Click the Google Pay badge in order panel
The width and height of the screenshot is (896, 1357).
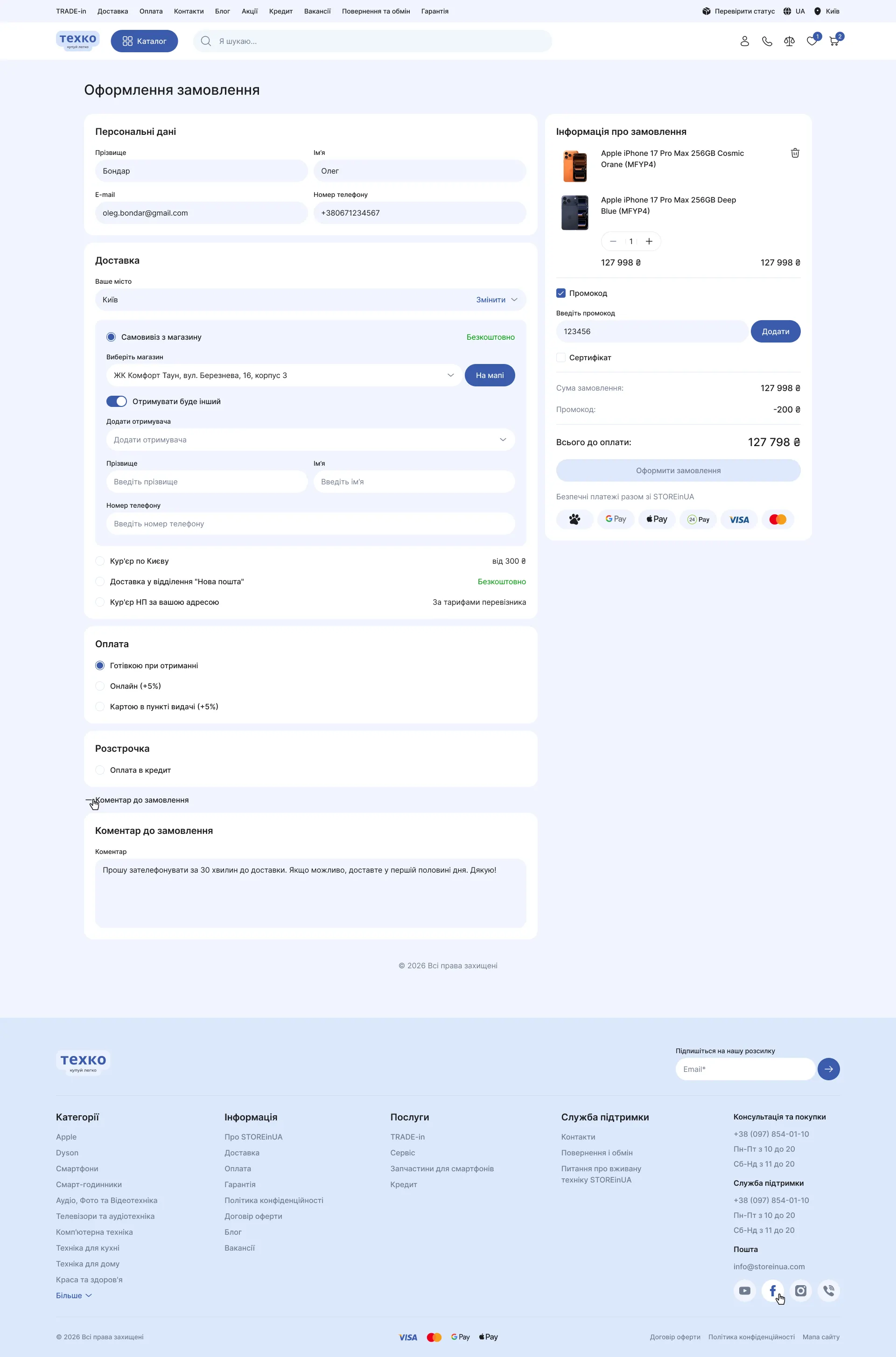(616, 519)
